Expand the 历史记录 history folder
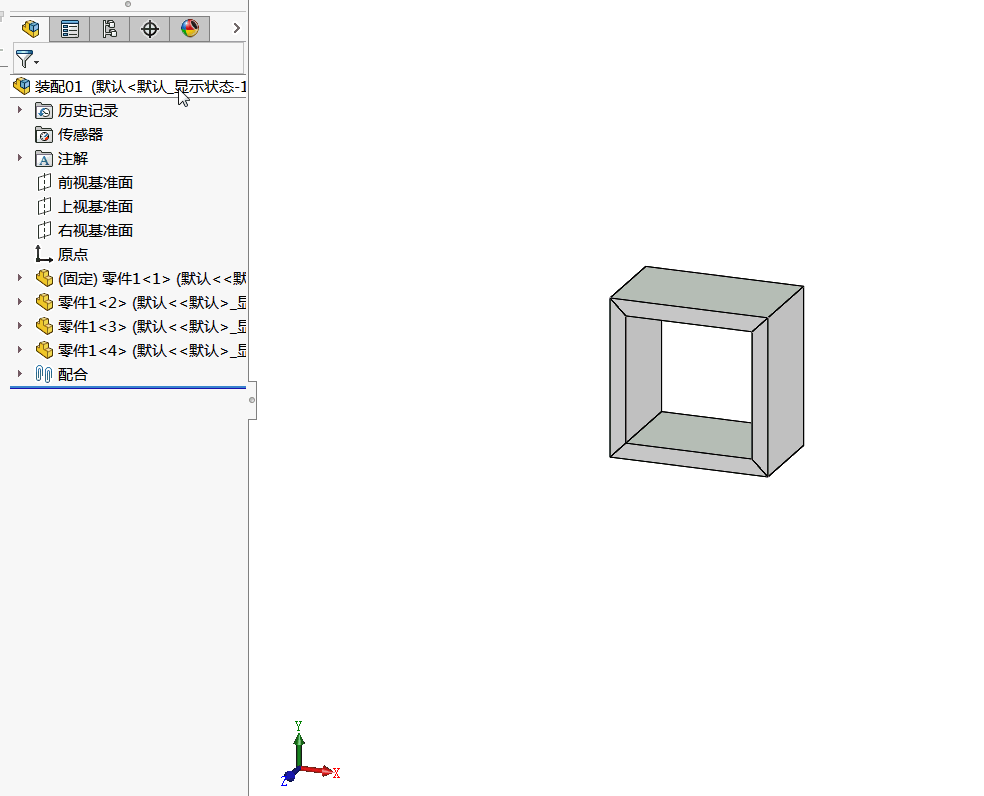The width and height of the screenshot is (984, 796). tap(20, 110)
